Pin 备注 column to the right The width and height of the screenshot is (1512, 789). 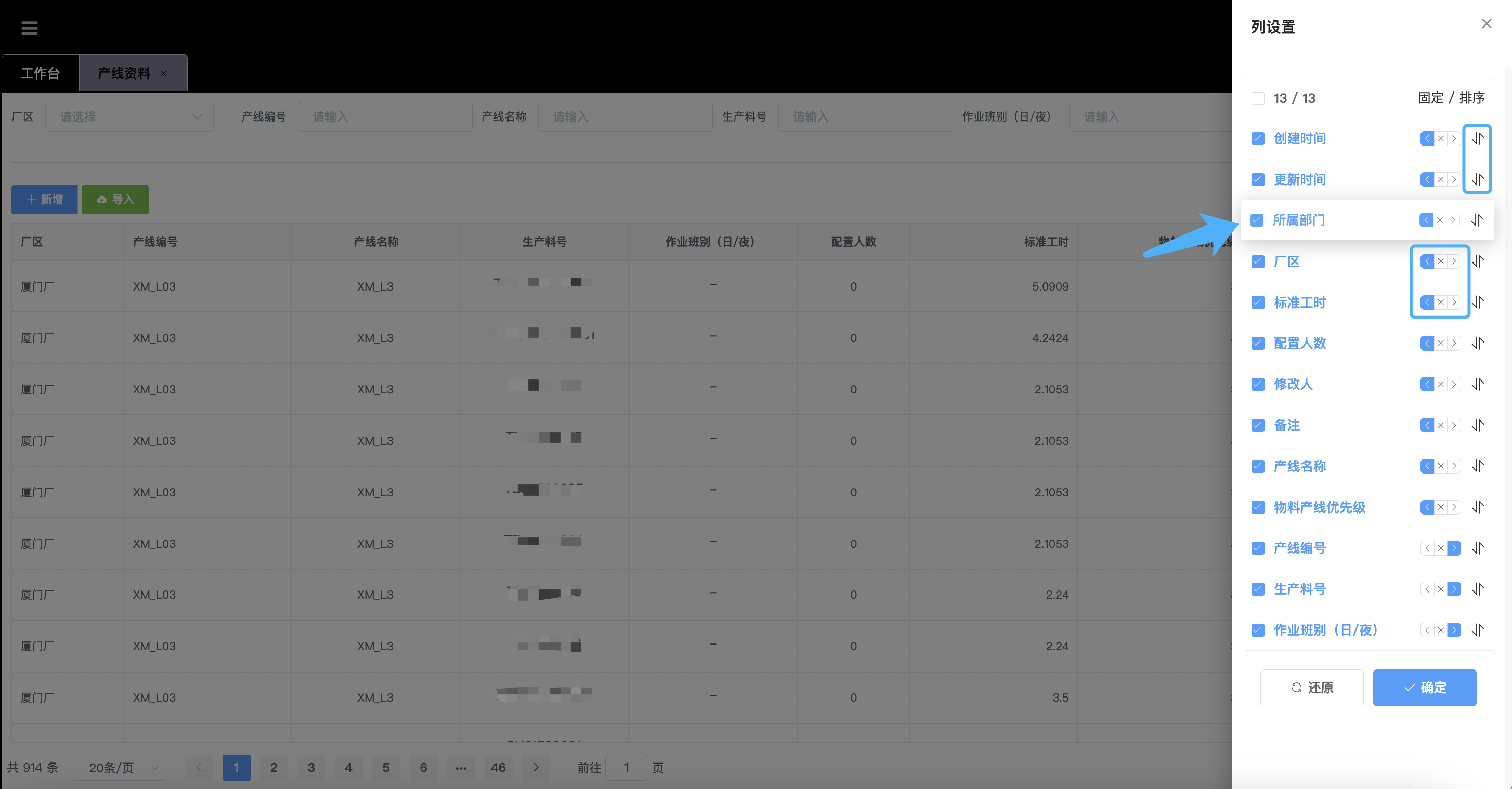click(x=1453, y=425)
